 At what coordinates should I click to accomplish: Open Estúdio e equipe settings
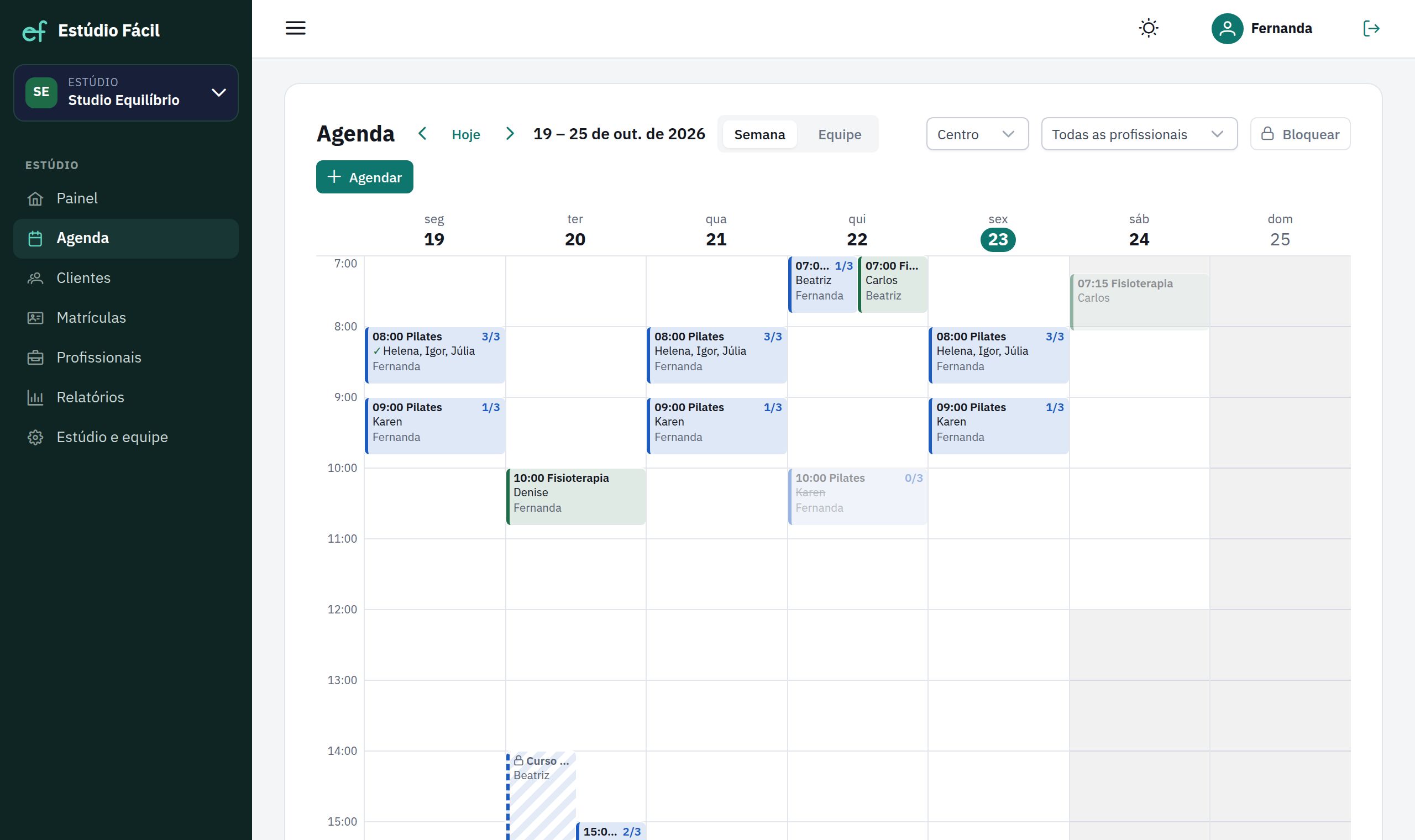pos(125,437)
